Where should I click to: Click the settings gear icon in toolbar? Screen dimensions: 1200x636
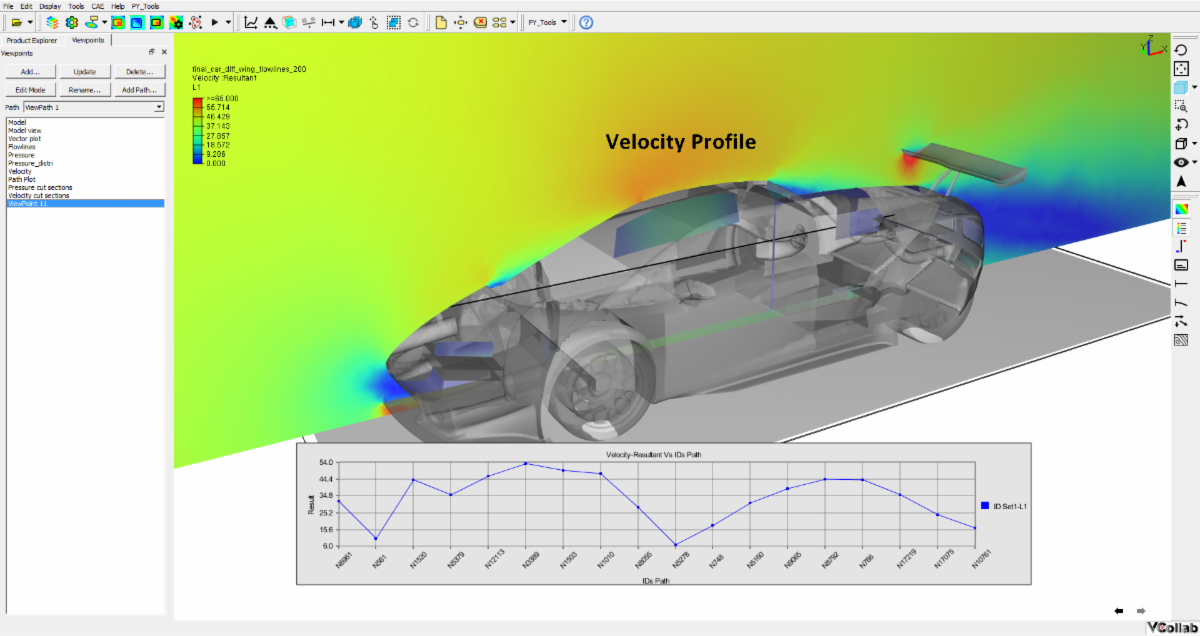tap(71, 22)
